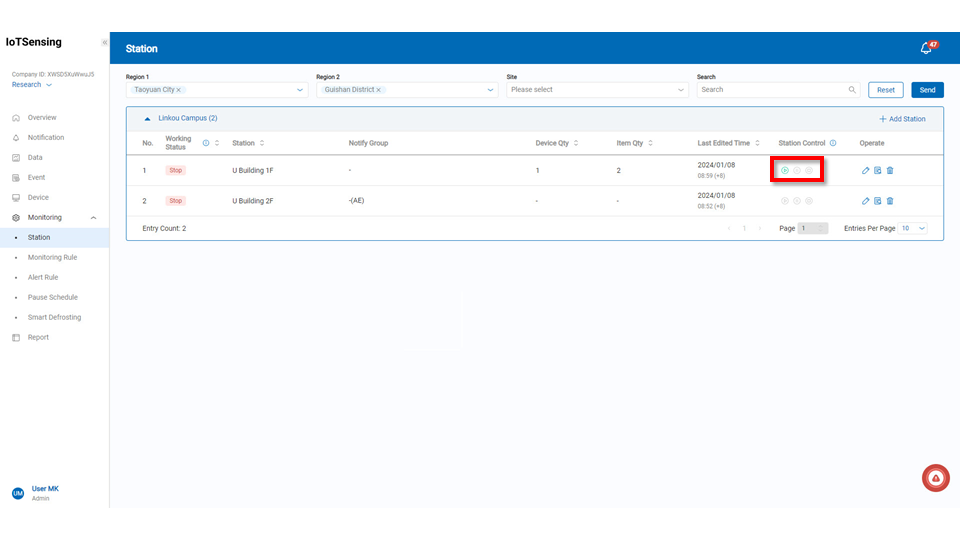The image size is (960, 540).
Task: Open the Entries Per Page dropdown
Action: coord(913,228)
